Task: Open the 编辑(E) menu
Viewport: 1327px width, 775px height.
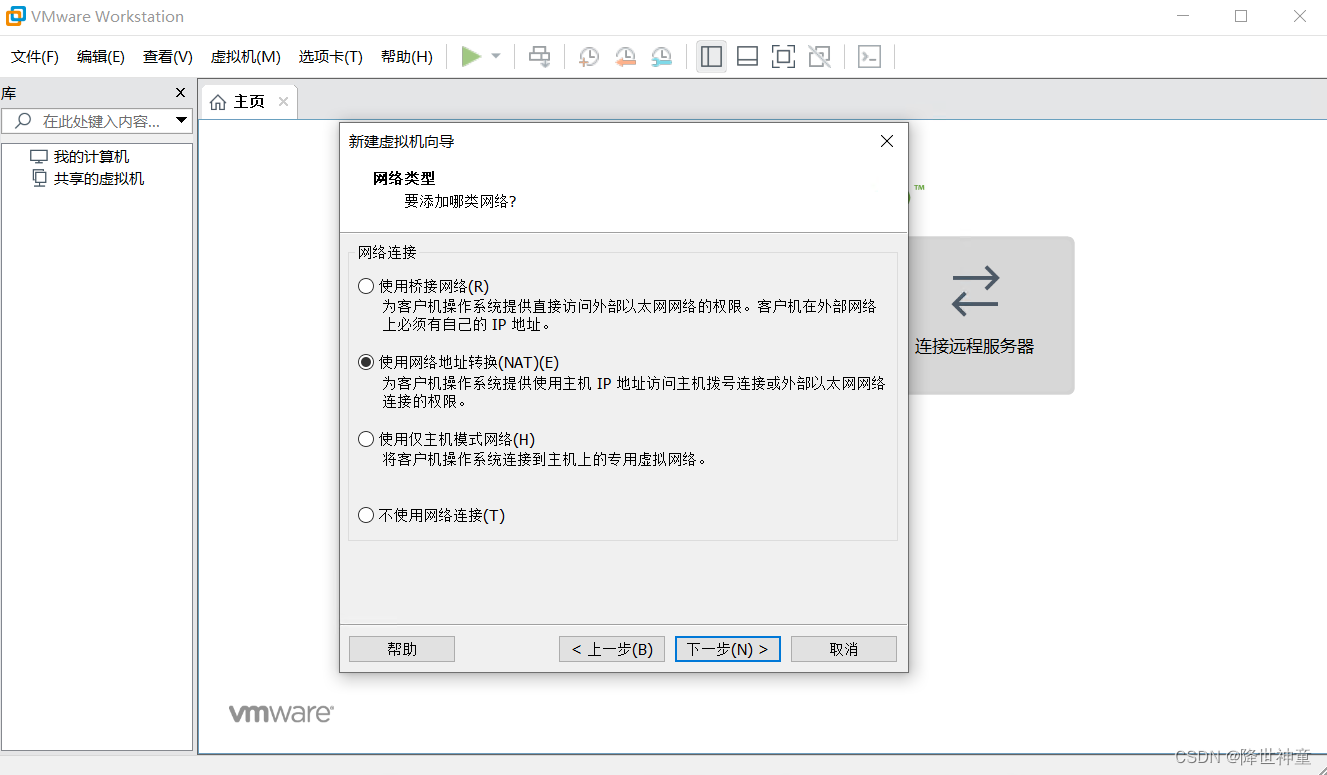Action: (x=101, y=57)
